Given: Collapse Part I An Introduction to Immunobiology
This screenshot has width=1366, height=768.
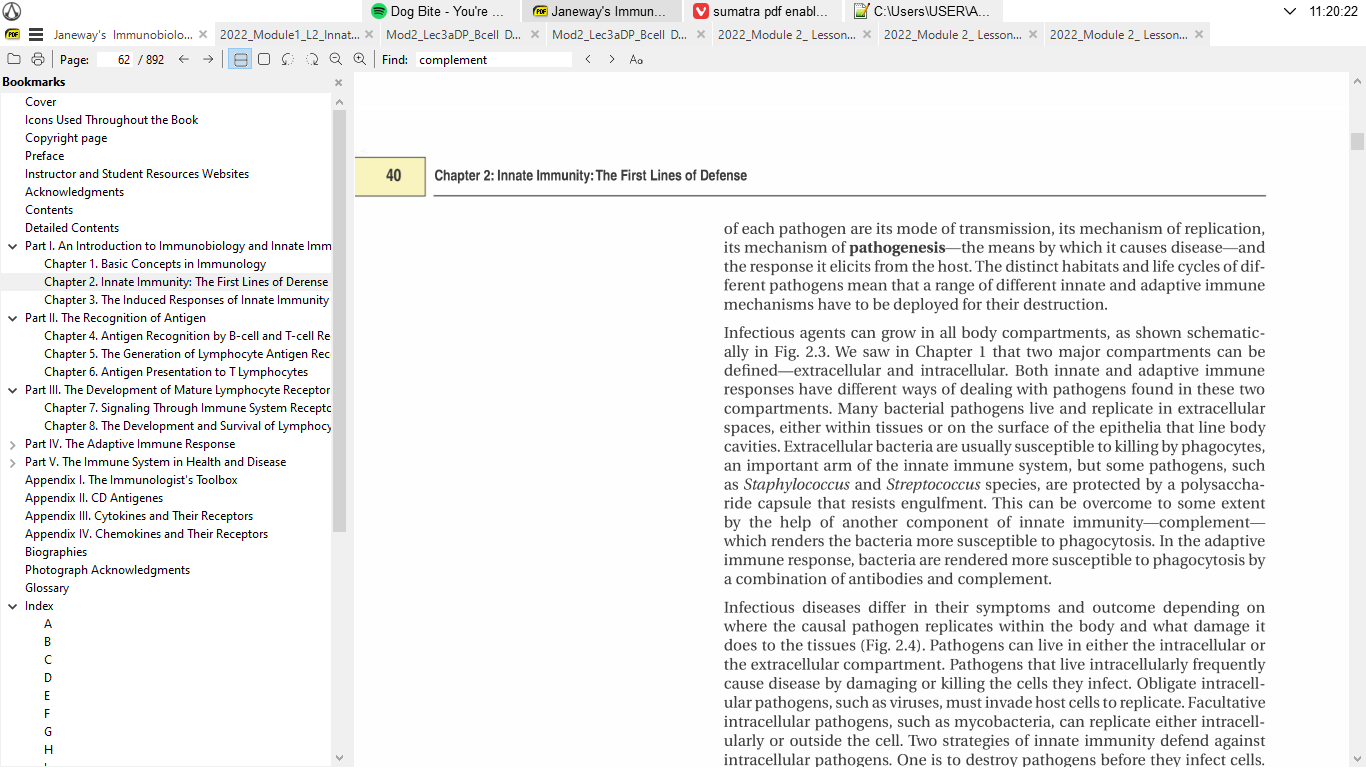Looking at the screenshot, I should 13,245.
